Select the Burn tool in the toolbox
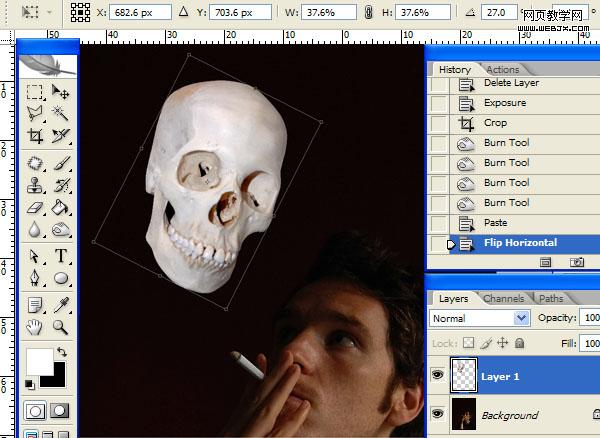The height and width of the screenshot is (438, 600). coord(60,230)
